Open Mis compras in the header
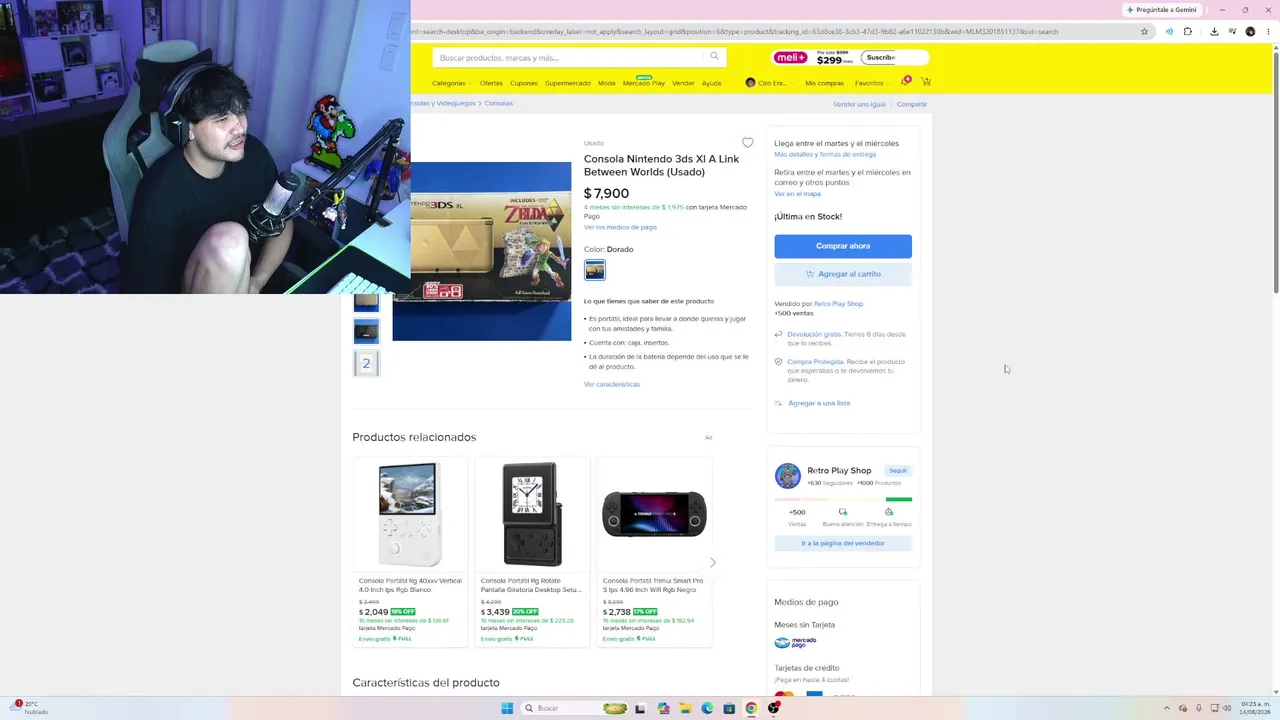1280x720 pixels. click(824, 83)
